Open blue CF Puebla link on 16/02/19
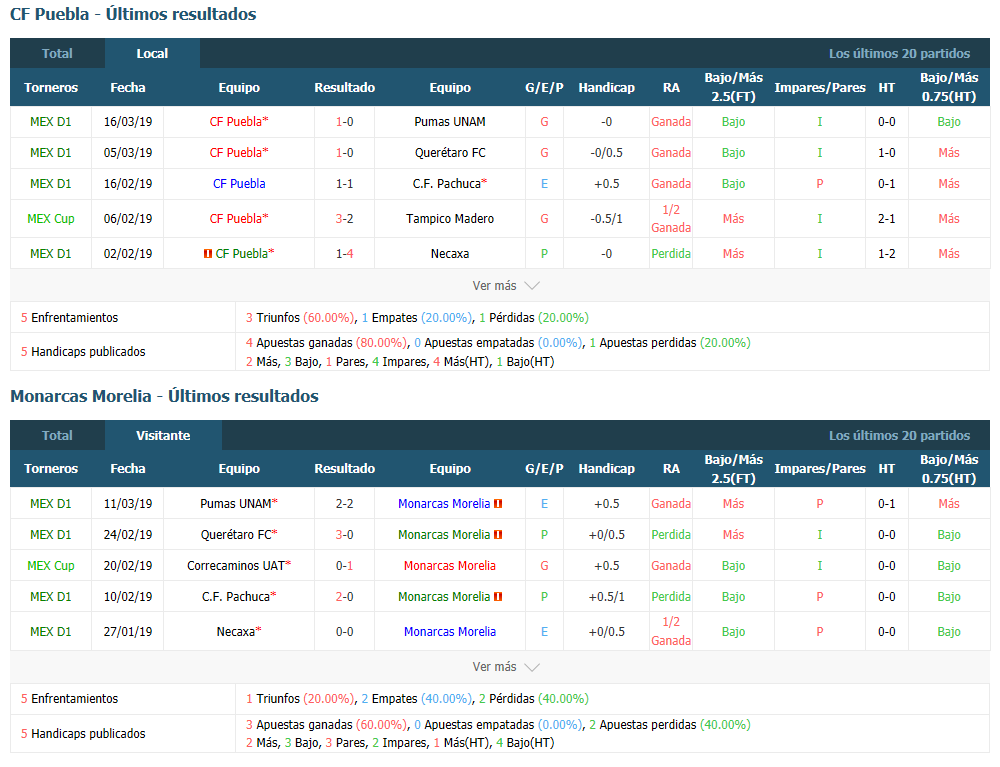Image resolution: width=1000 pixels, height=767 pixels. [239, 184]
